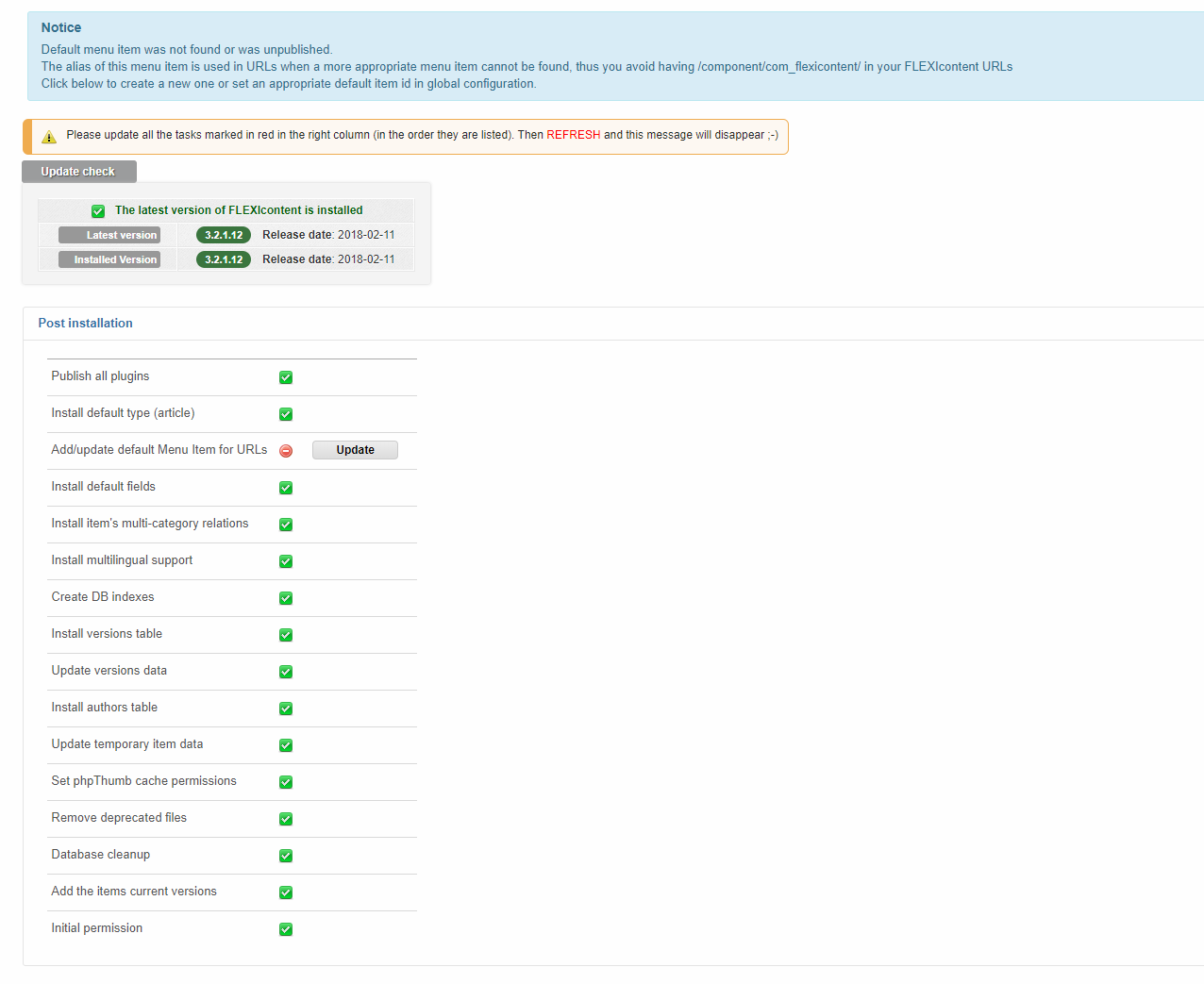Click the 'Install authors table' label
The width and height of the screenshot is (1204, 984).
pos(105,707)
